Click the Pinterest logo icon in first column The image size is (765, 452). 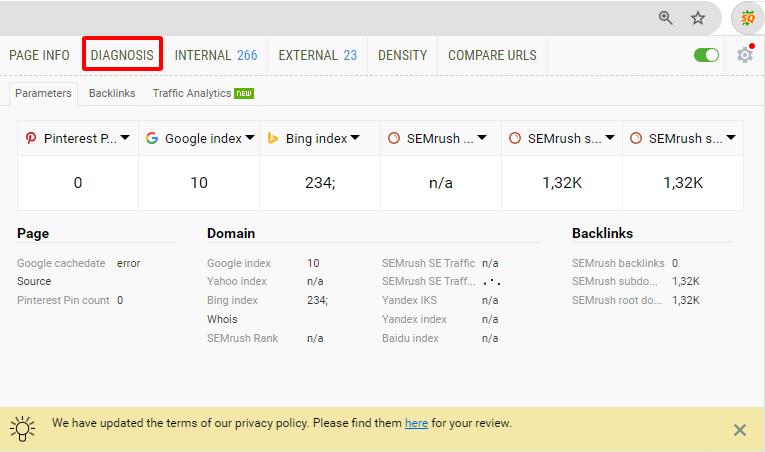[31, 138]
